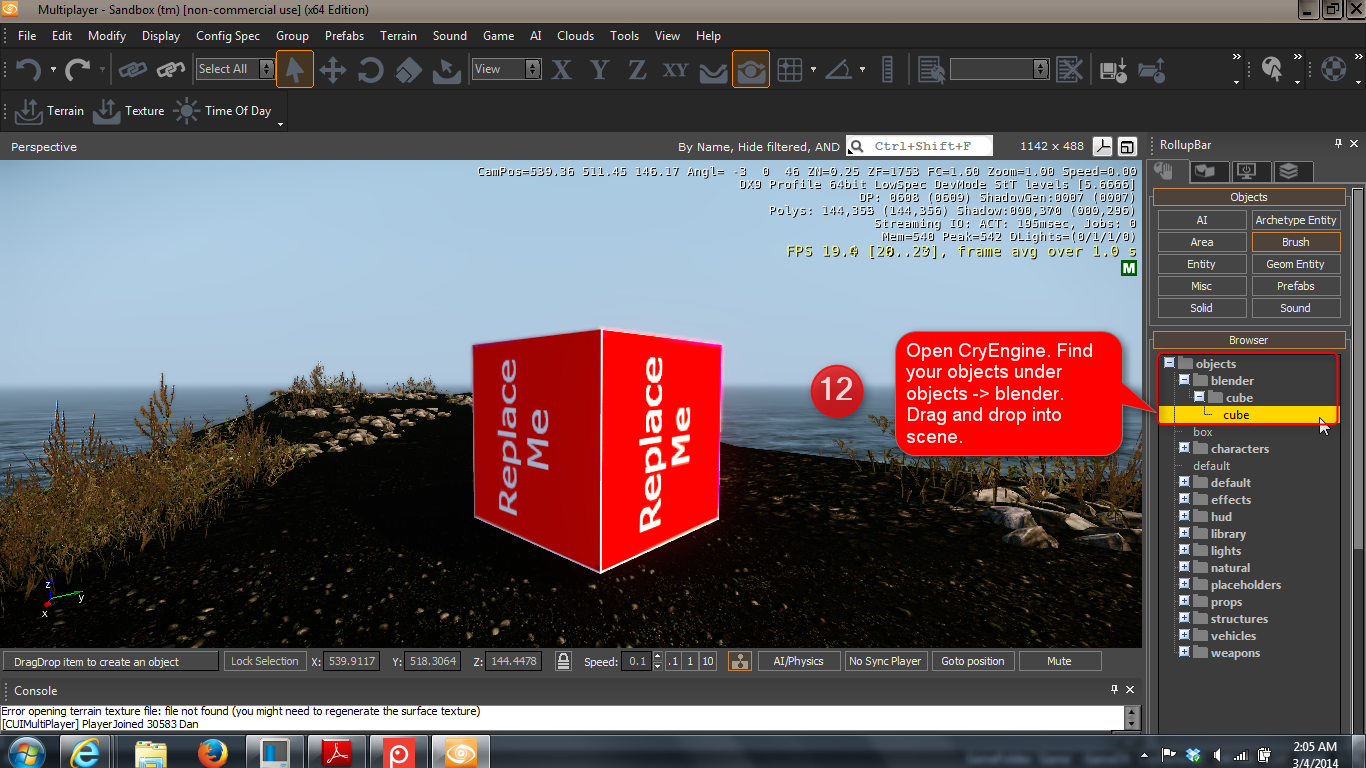Click the object picker cursor icon
1366x768 pixels.
point(1272,69)
